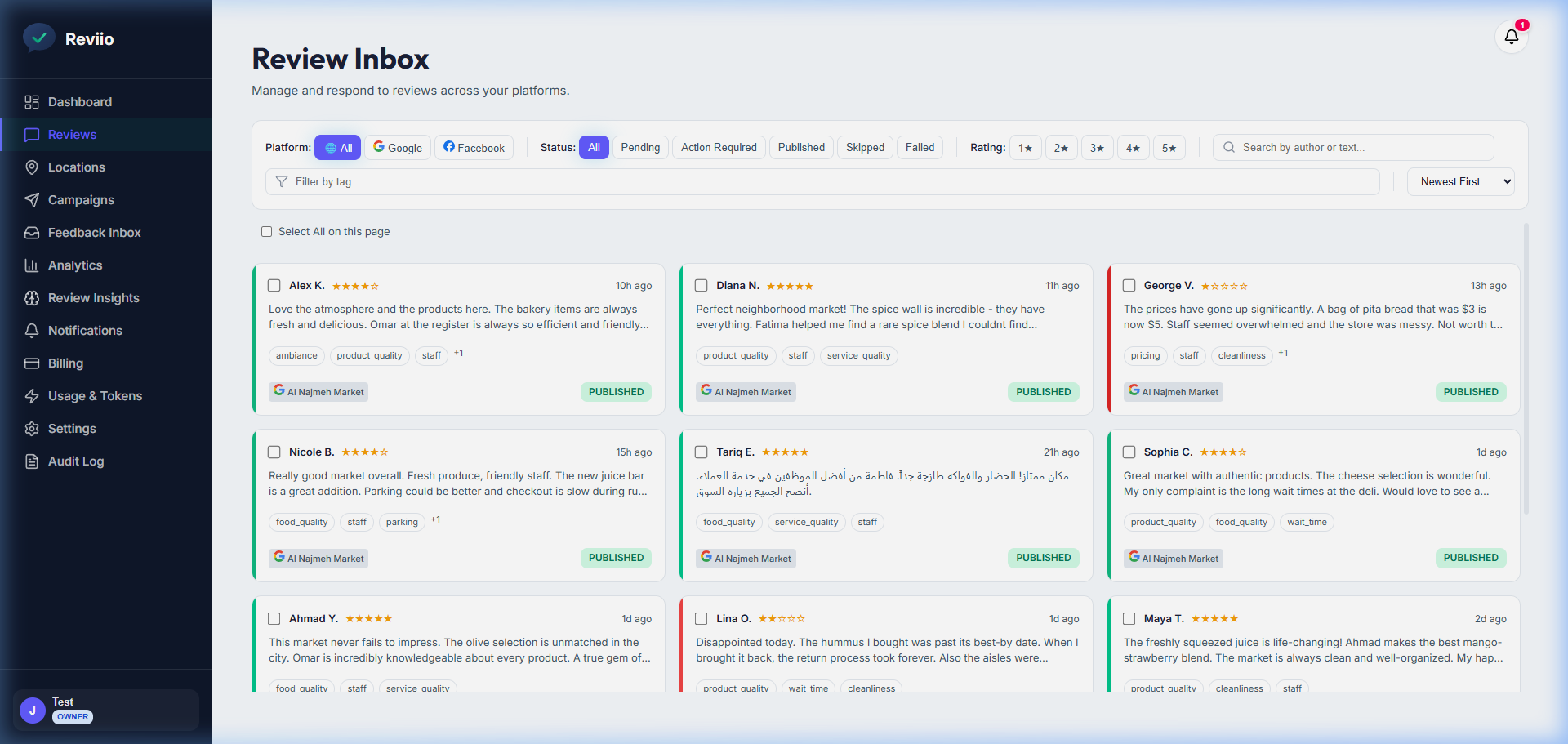Open the Review Insights menu item
This screenshot has height=744, width=1568.
pos(106,298)
